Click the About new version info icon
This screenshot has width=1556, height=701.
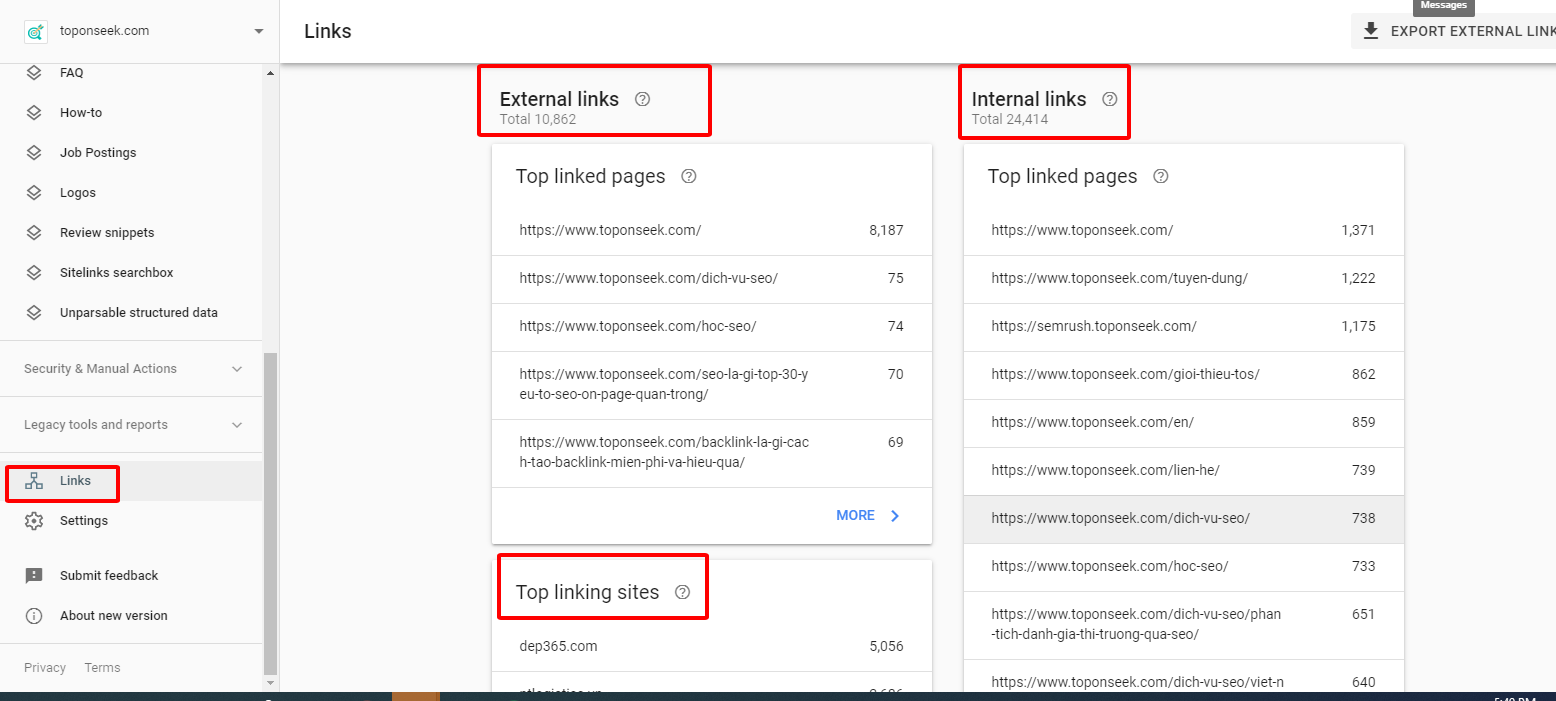pos(34,616)
